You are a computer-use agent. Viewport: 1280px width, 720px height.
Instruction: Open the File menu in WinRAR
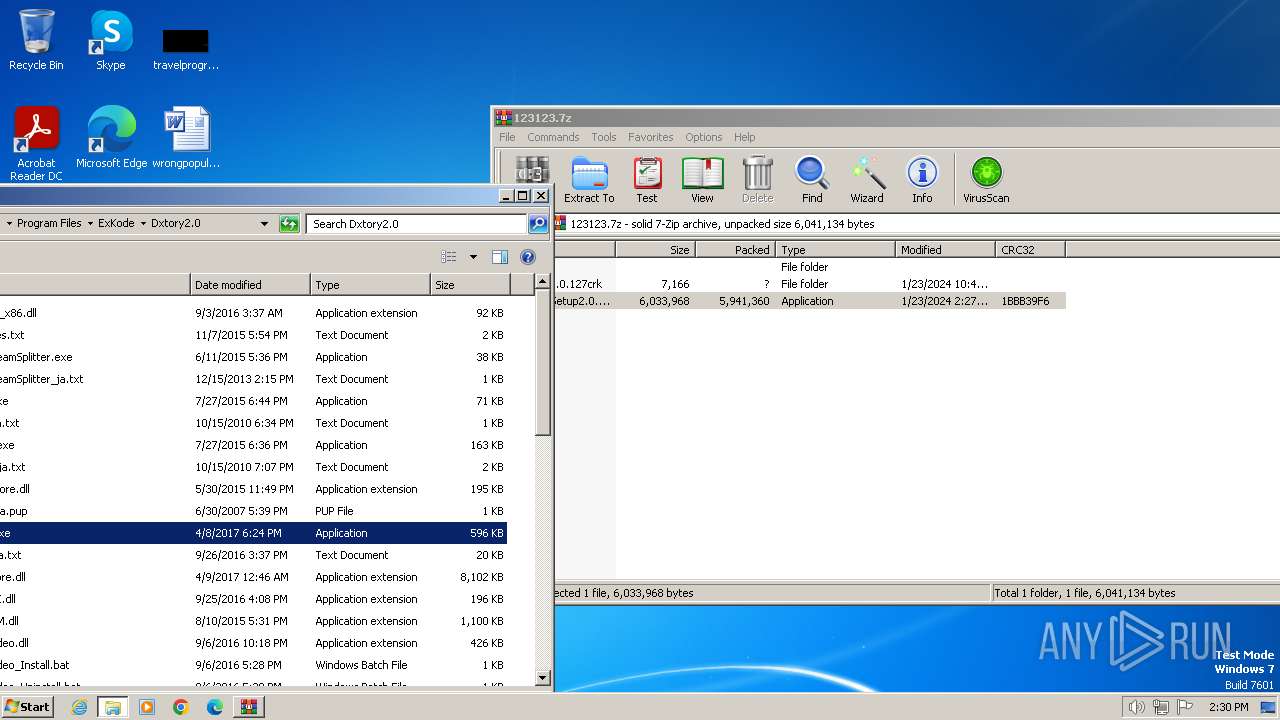pyautogui.click(x=507, y=137)
